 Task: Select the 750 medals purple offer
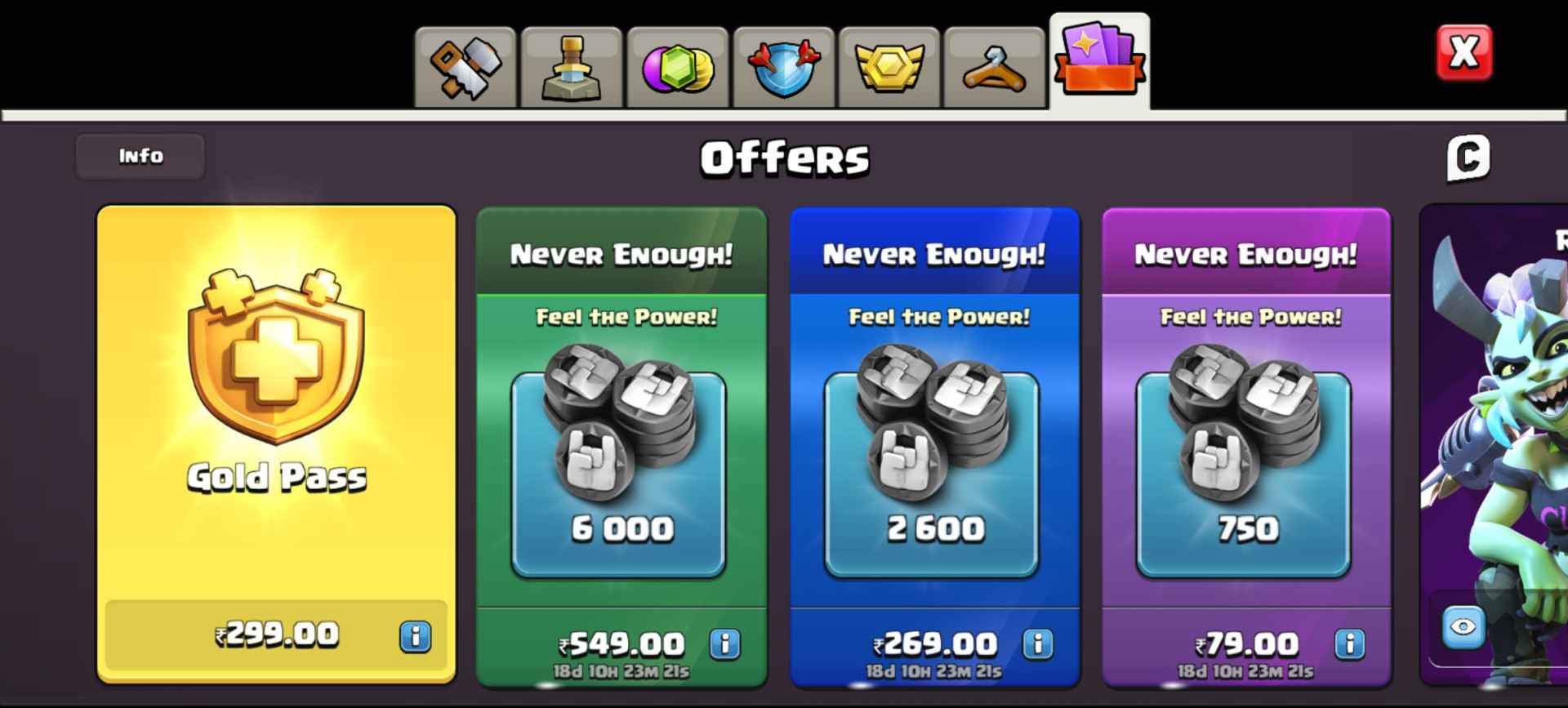tap(1247, 447)
